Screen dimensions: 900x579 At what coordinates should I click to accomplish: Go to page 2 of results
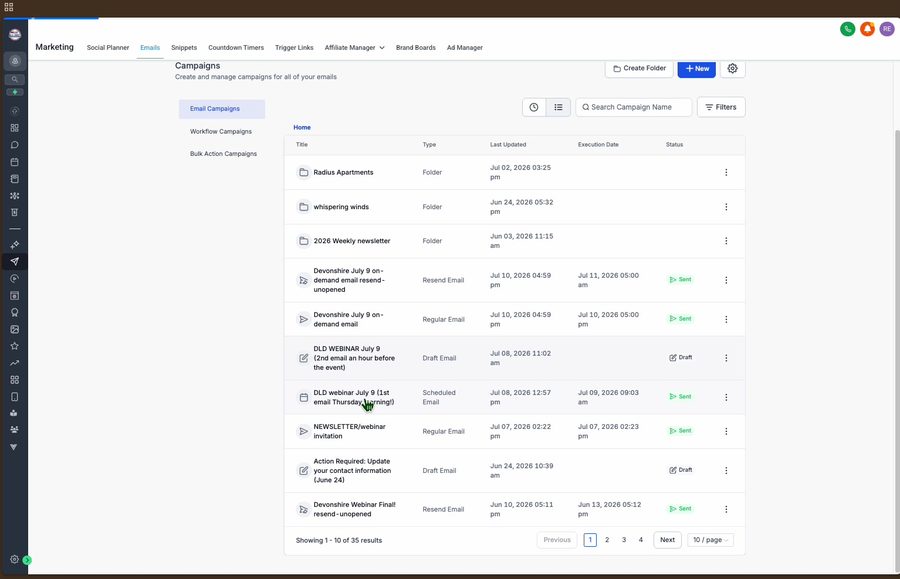[607, 540]
